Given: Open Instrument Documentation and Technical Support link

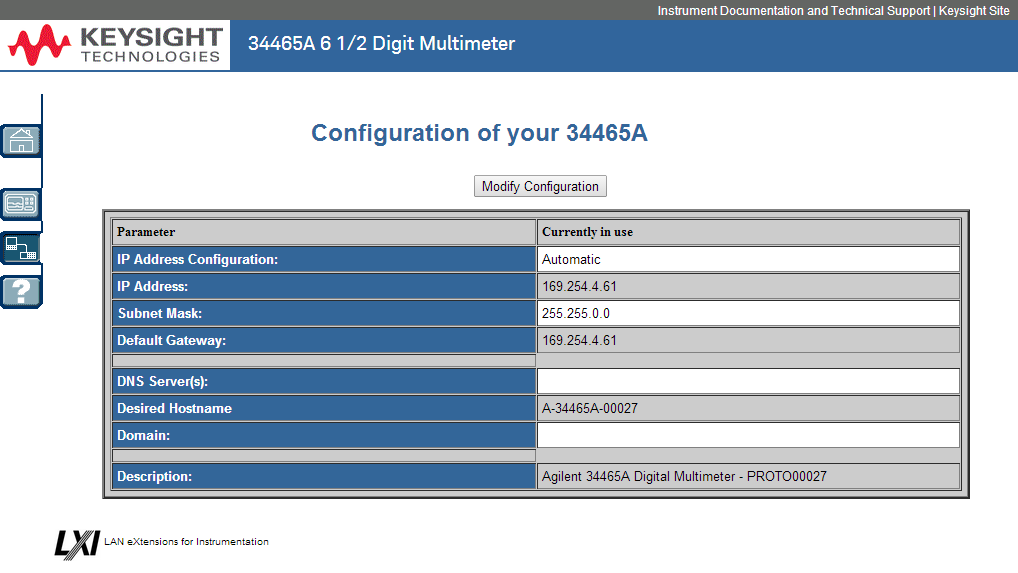Looking at the screenshot, I should (x=793, y=10).
